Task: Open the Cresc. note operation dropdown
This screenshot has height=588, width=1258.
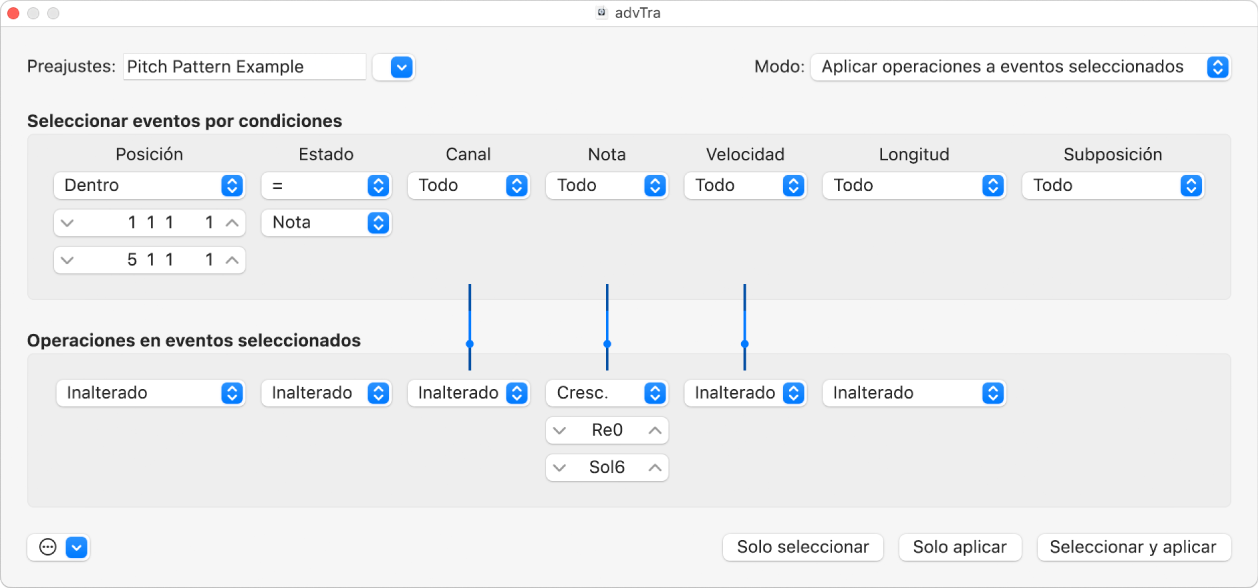Action: (607, 393)
